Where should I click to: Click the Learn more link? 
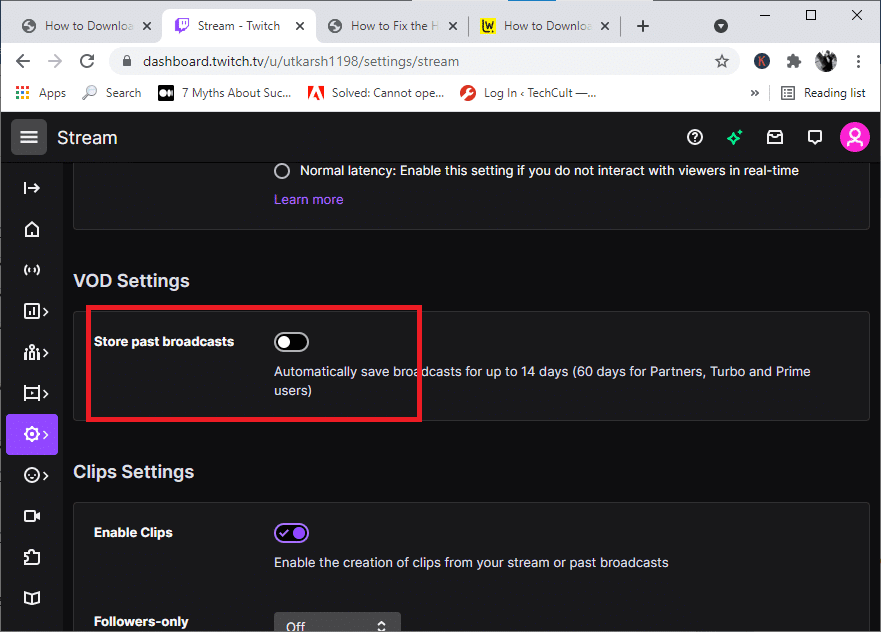click(x=308, y=199)
